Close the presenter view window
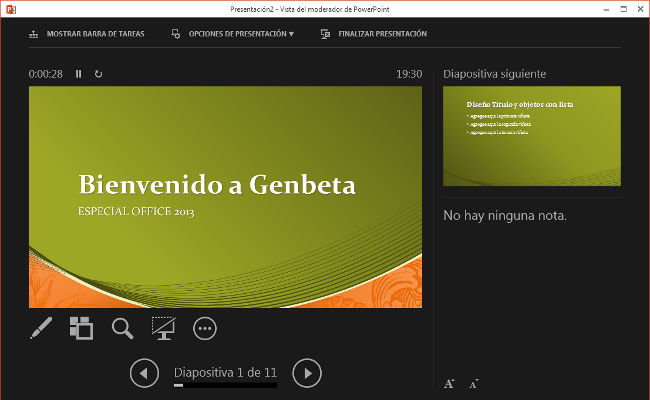Image resolution: width=650 pixels, height=400 pixels. coord(640,9)
